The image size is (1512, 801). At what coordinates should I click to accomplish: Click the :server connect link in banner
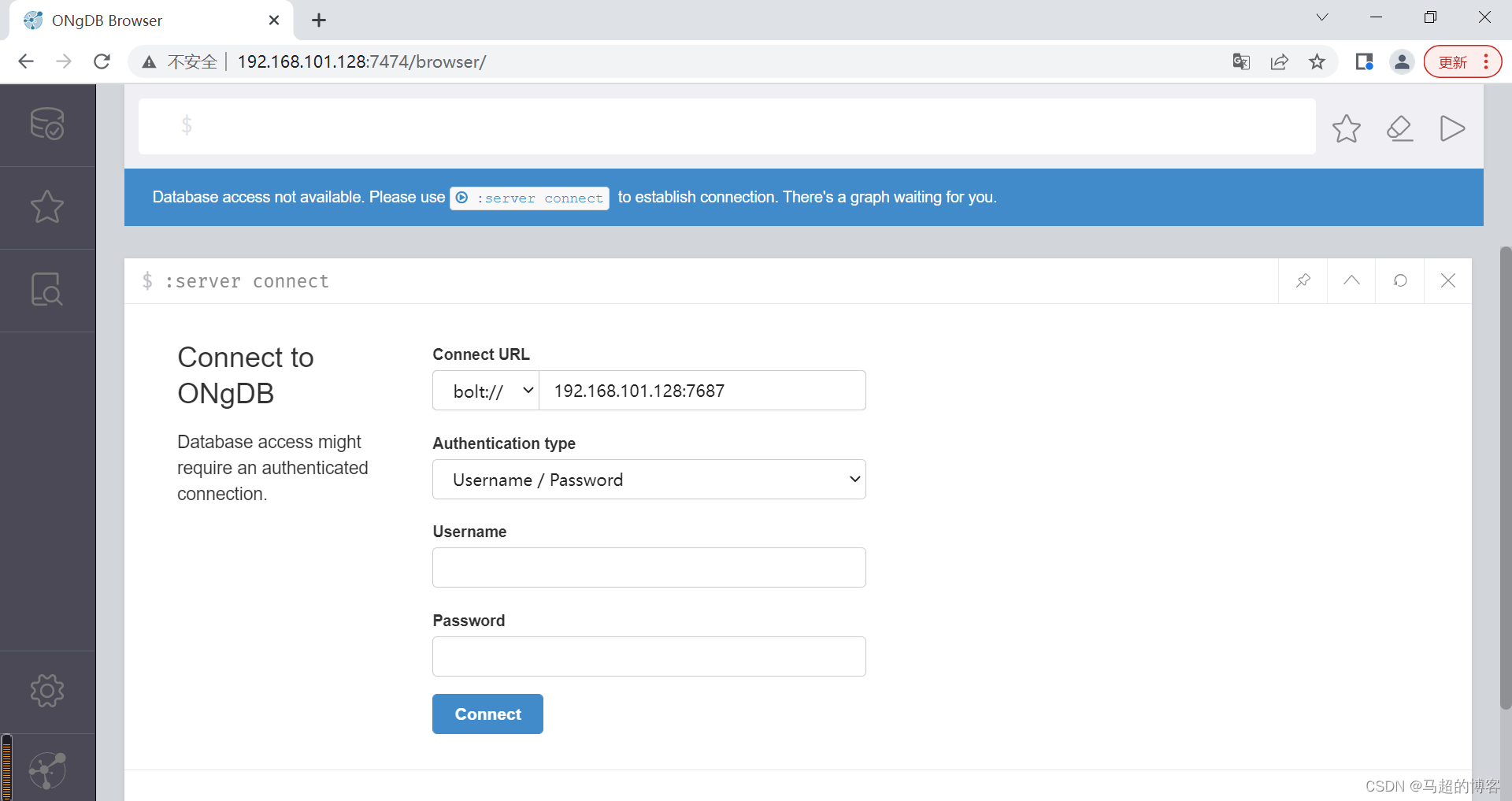pos(529,198)
